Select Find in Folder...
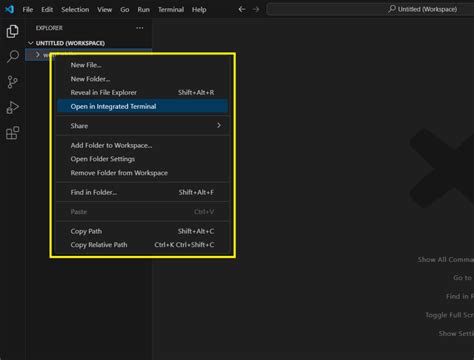The image size is (474, 360). (142, 192)
